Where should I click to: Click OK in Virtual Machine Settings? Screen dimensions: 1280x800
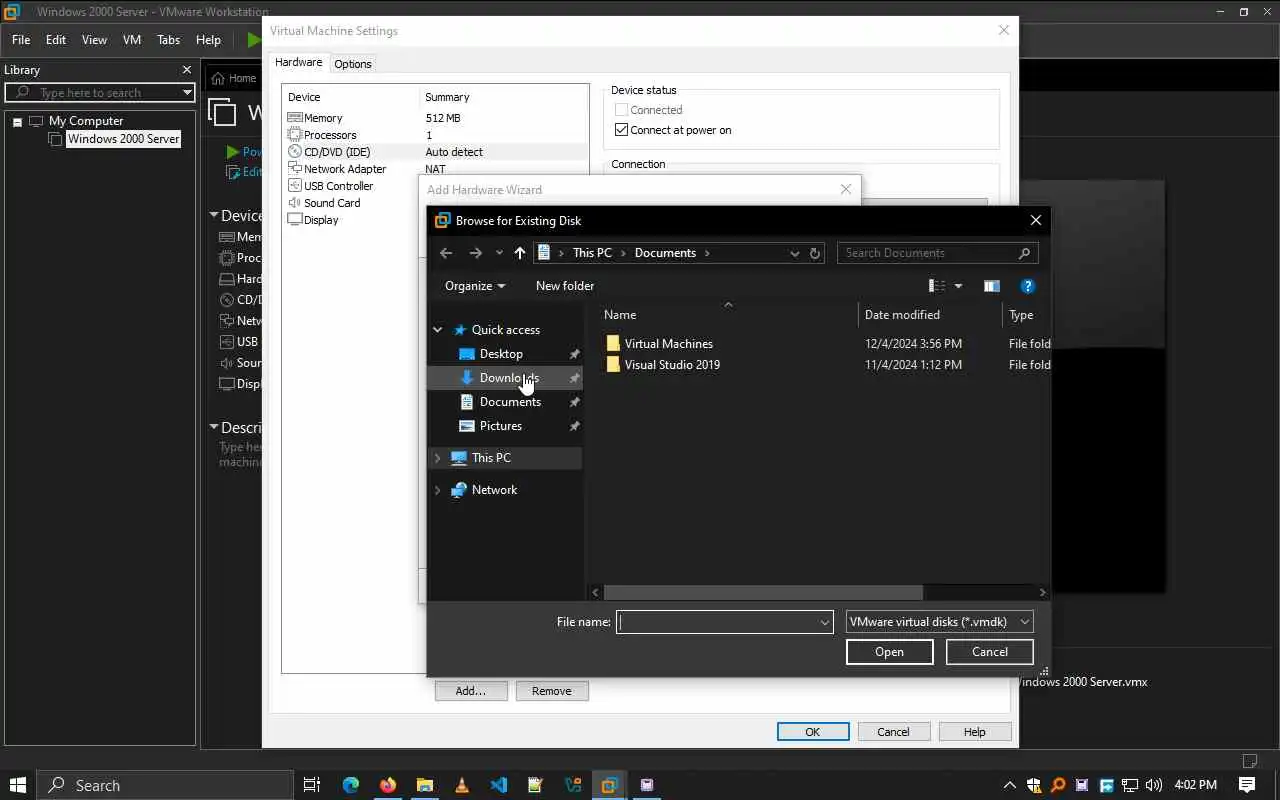tap(813, 732)
